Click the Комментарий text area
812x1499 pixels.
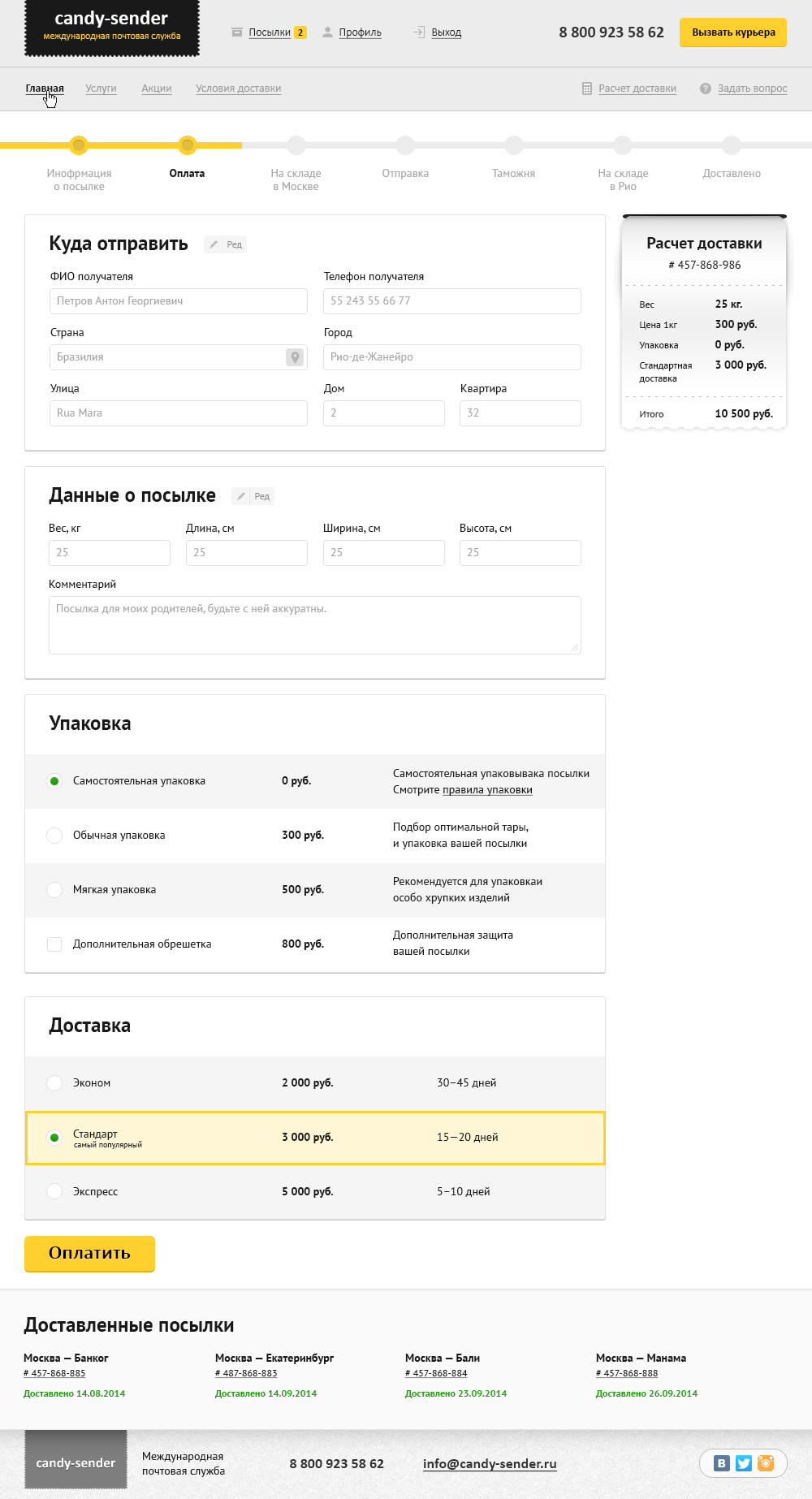coord(314,625)
